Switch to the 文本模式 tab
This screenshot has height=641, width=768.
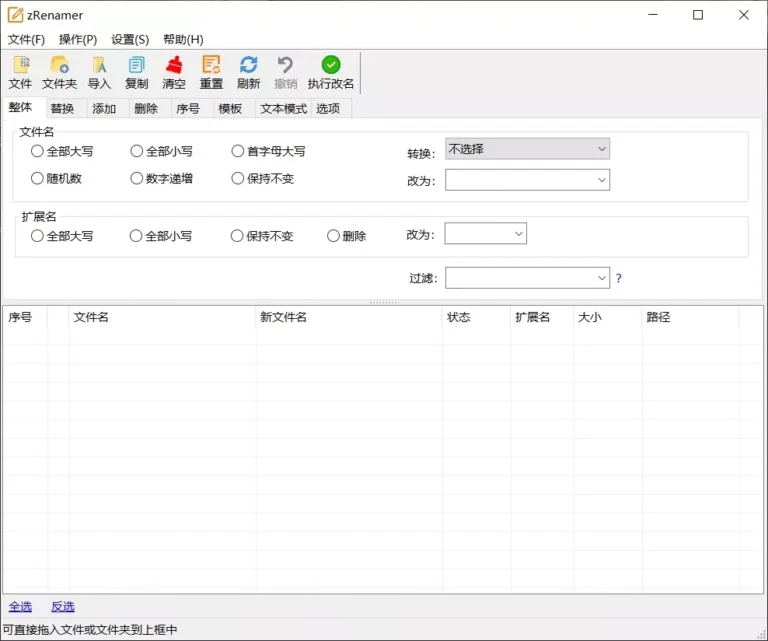283,108
